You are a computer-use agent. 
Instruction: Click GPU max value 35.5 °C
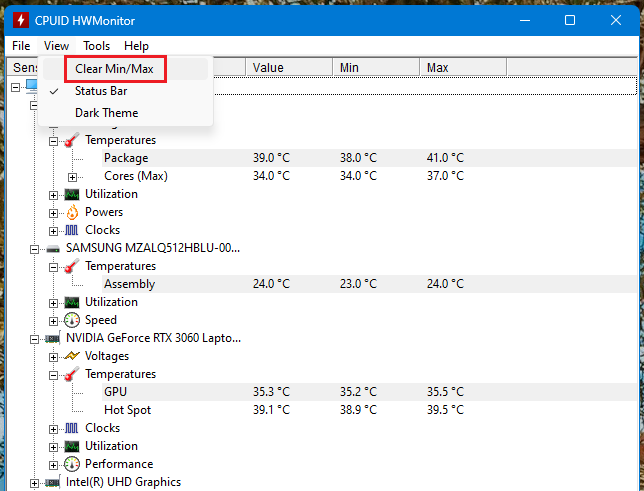point(445,392)
